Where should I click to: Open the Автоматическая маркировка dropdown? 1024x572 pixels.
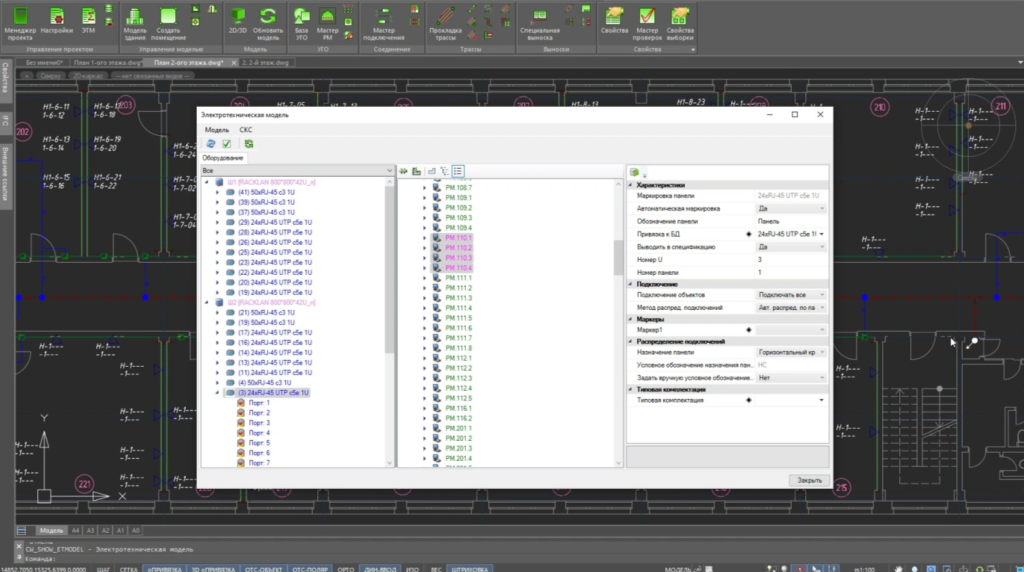821,208
